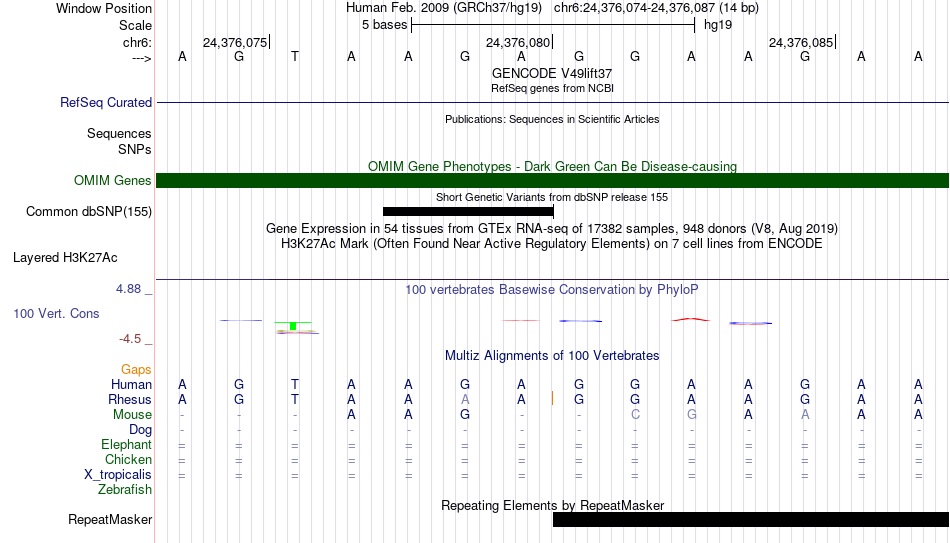Click the Chicken species label
950x543 pixels.
coord(128,459)
